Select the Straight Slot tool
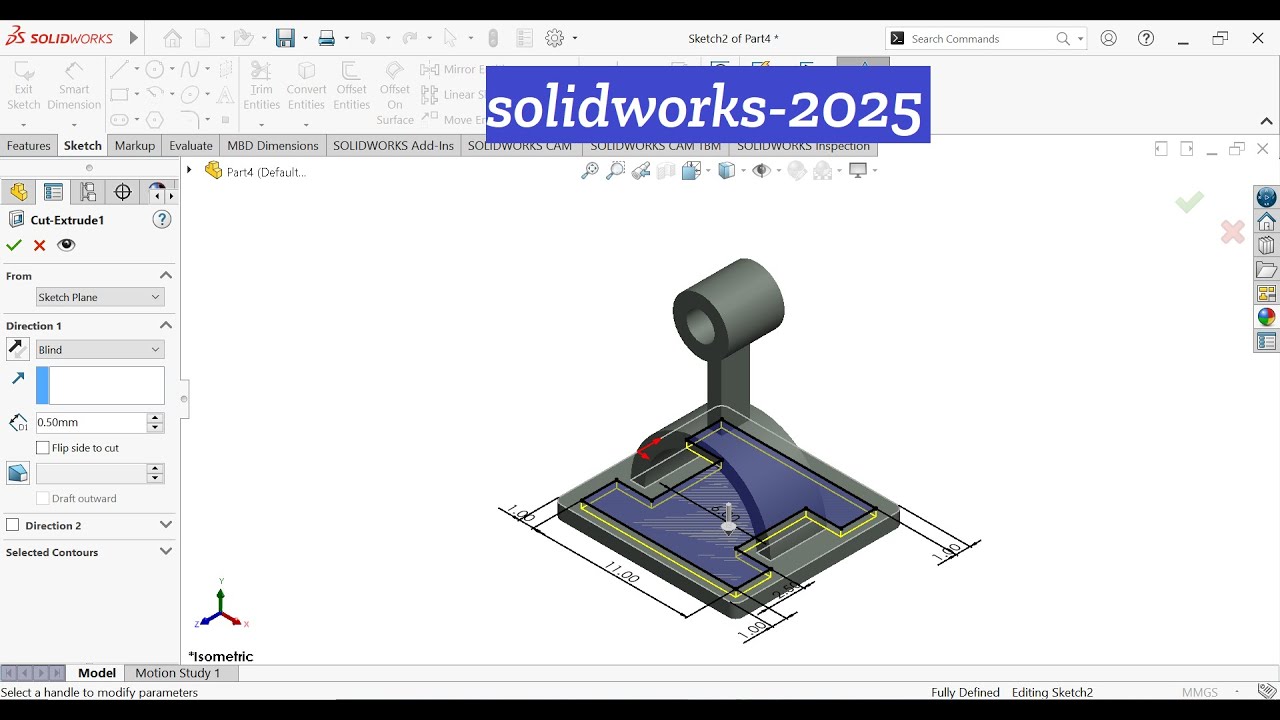This screenshot has height=720, width=1280. point(119,120)
